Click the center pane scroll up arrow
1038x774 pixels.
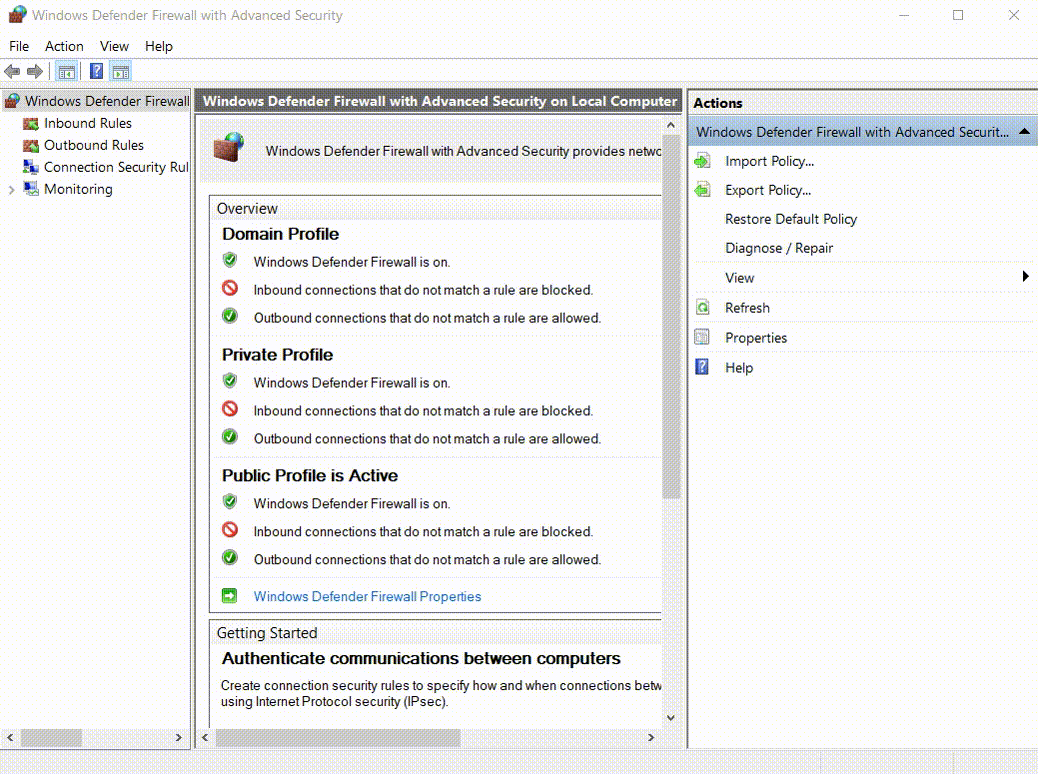tap(671, 125)
